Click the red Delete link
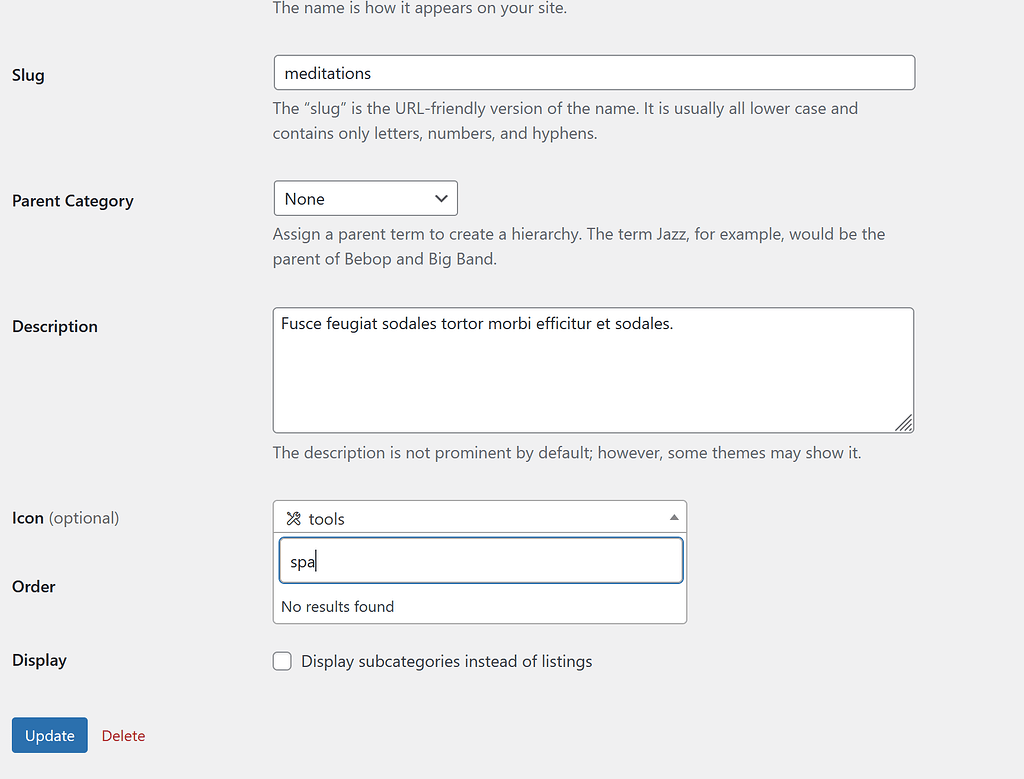The height and width of the screenshot is (779, 1024). pyautogui.click(x=123, y=736)
